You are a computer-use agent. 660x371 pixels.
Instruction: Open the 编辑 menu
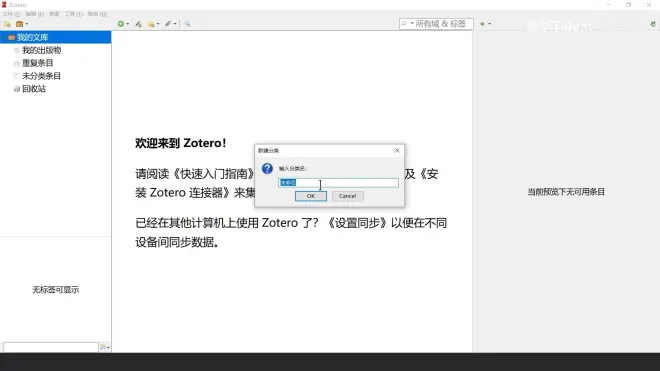point(35,14)
